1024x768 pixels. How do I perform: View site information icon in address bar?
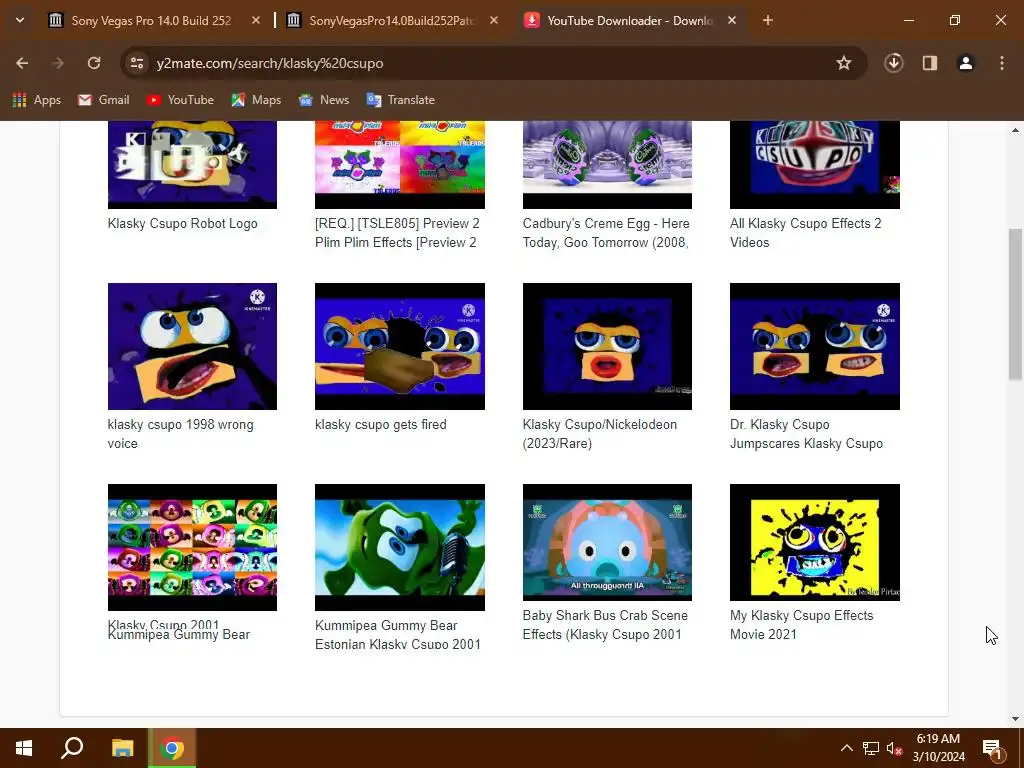tap(137, 63)
